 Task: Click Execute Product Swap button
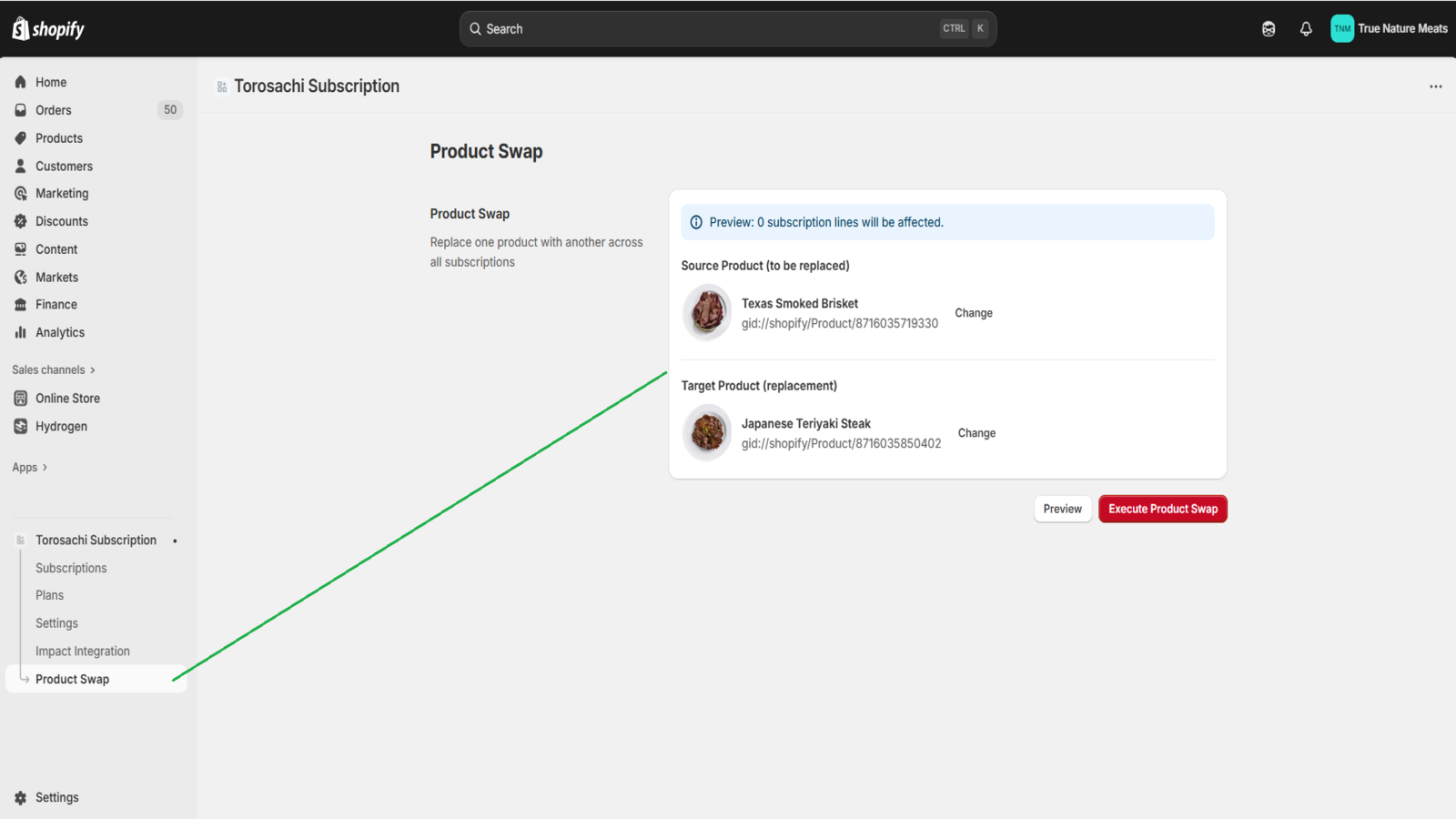(x=1163, y=509)
